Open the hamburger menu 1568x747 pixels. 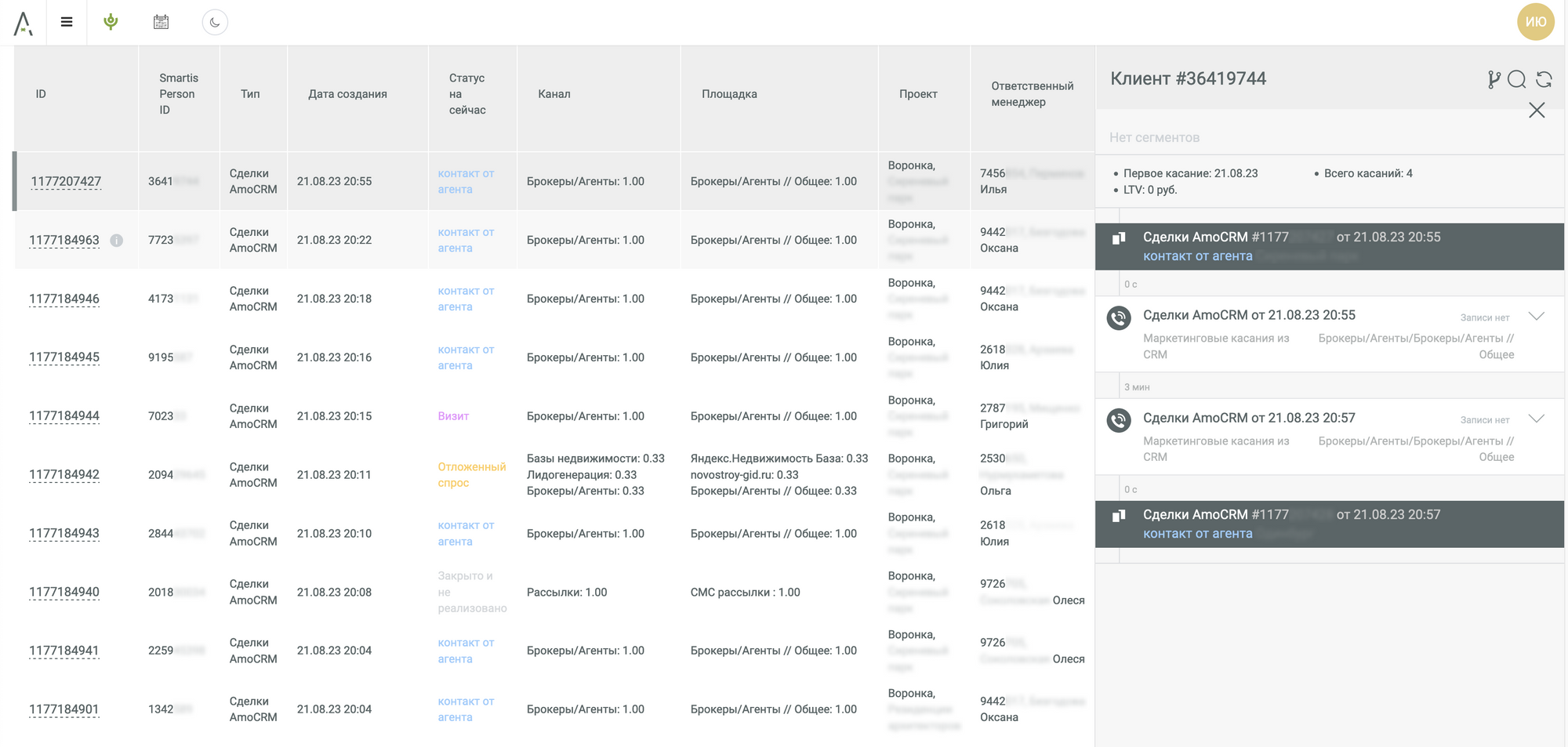(67, 22)
